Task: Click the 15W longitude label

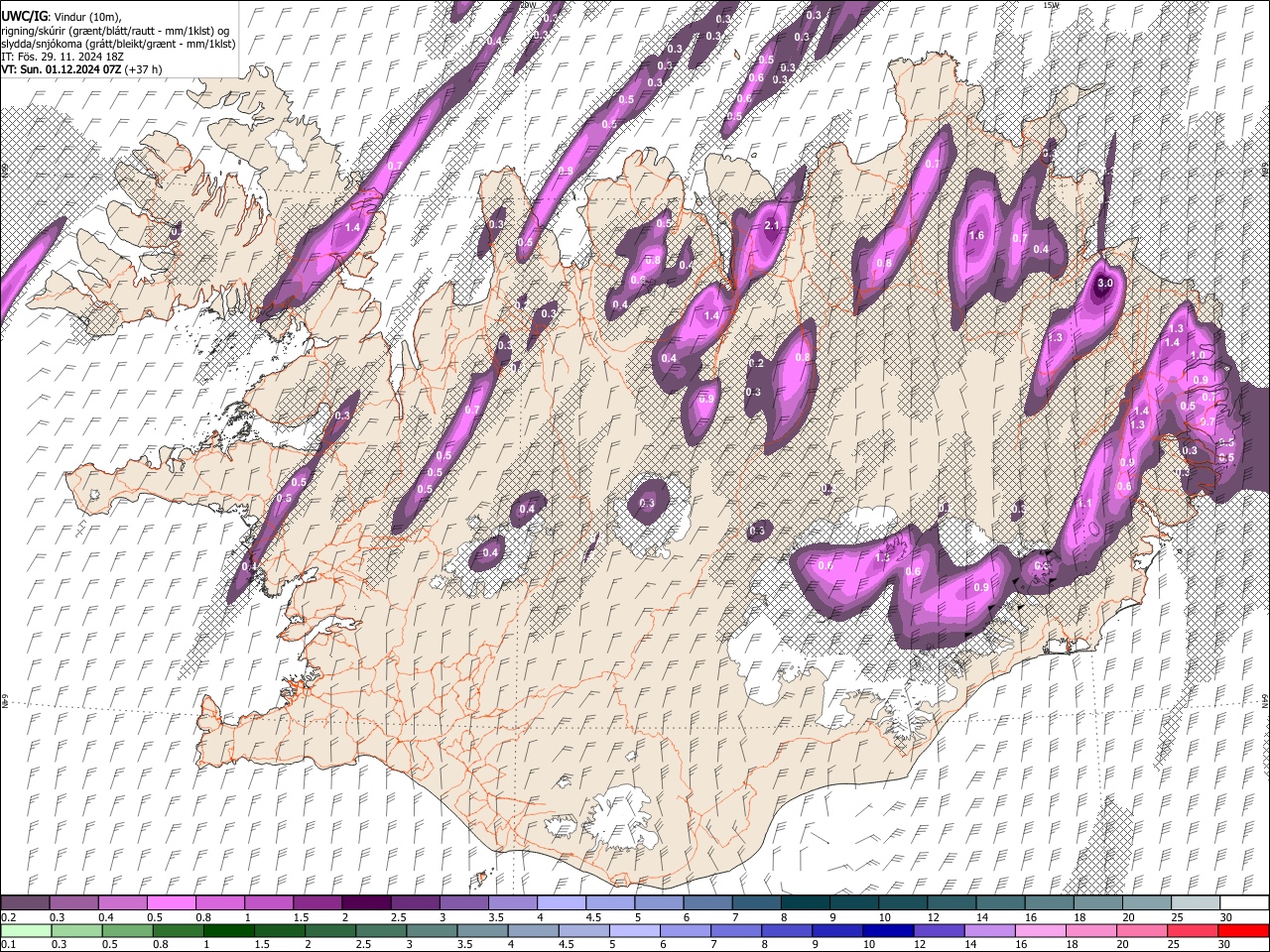Action: pyautogui.click(x=1052, y=5)
